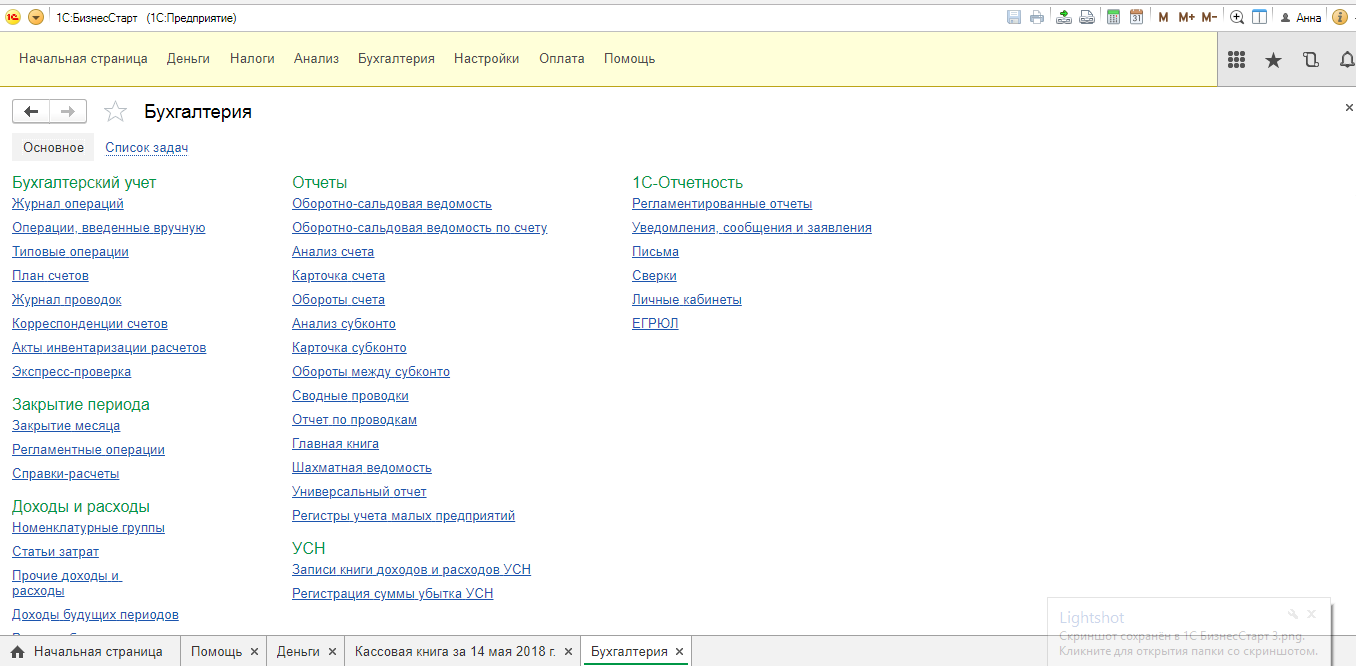1356x666 pixels.
Task: Open the Calendar icon showing 31
Action: [x=1136, y=17]
